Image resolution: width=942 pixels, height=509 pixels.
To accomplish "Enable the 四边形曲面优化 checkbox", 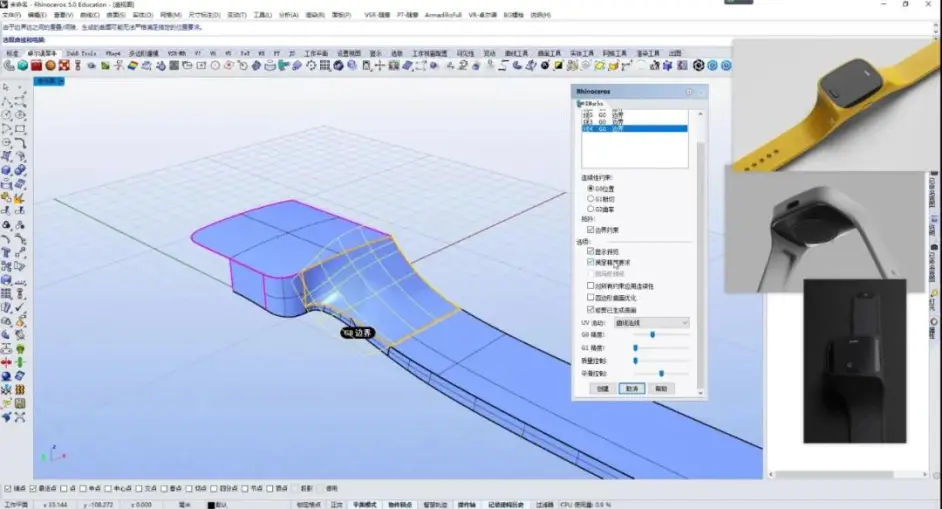I will [x=591, y=297].
